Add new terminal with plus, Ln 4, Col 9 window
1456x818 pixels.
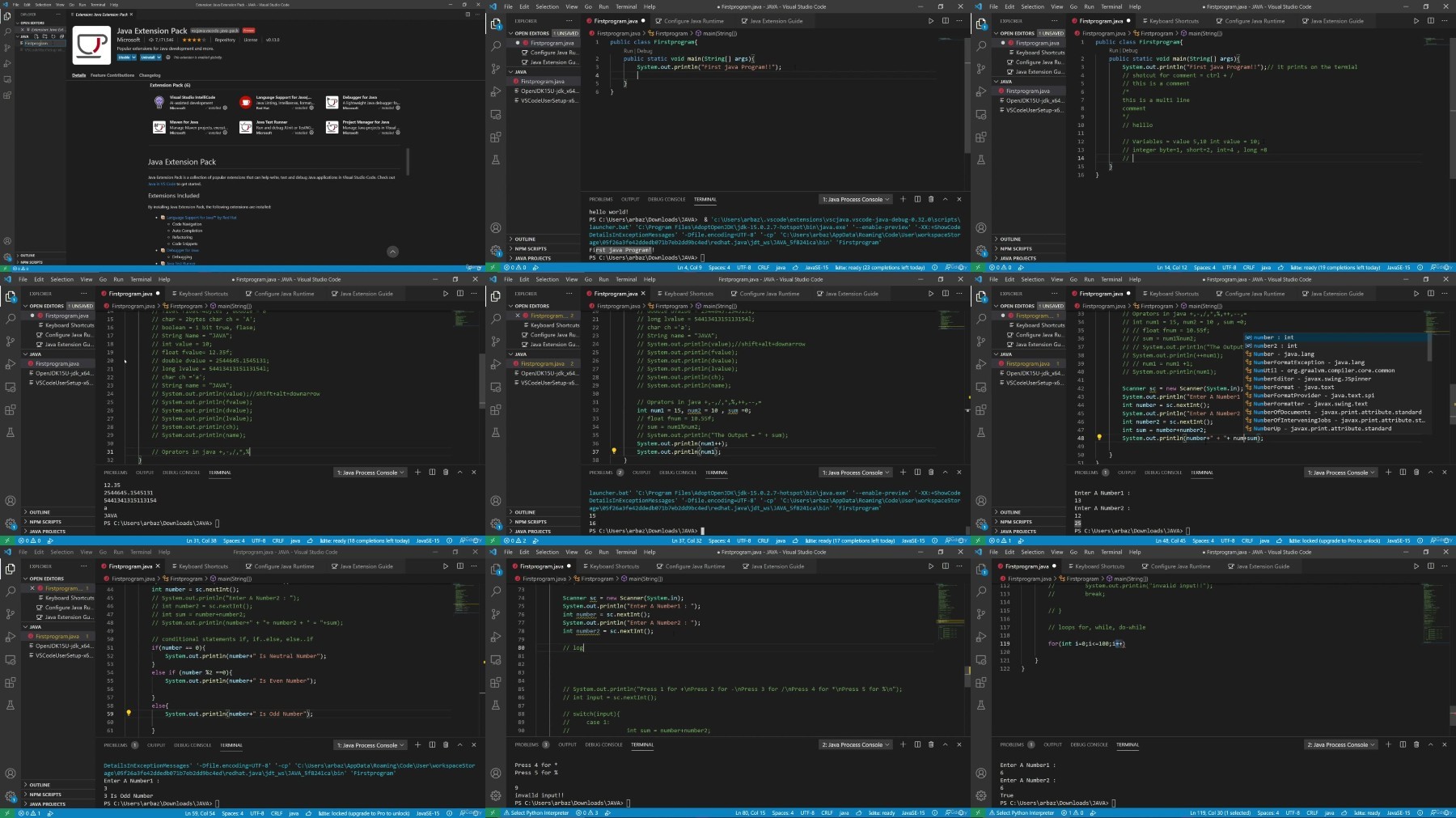(x=903, y=199)
